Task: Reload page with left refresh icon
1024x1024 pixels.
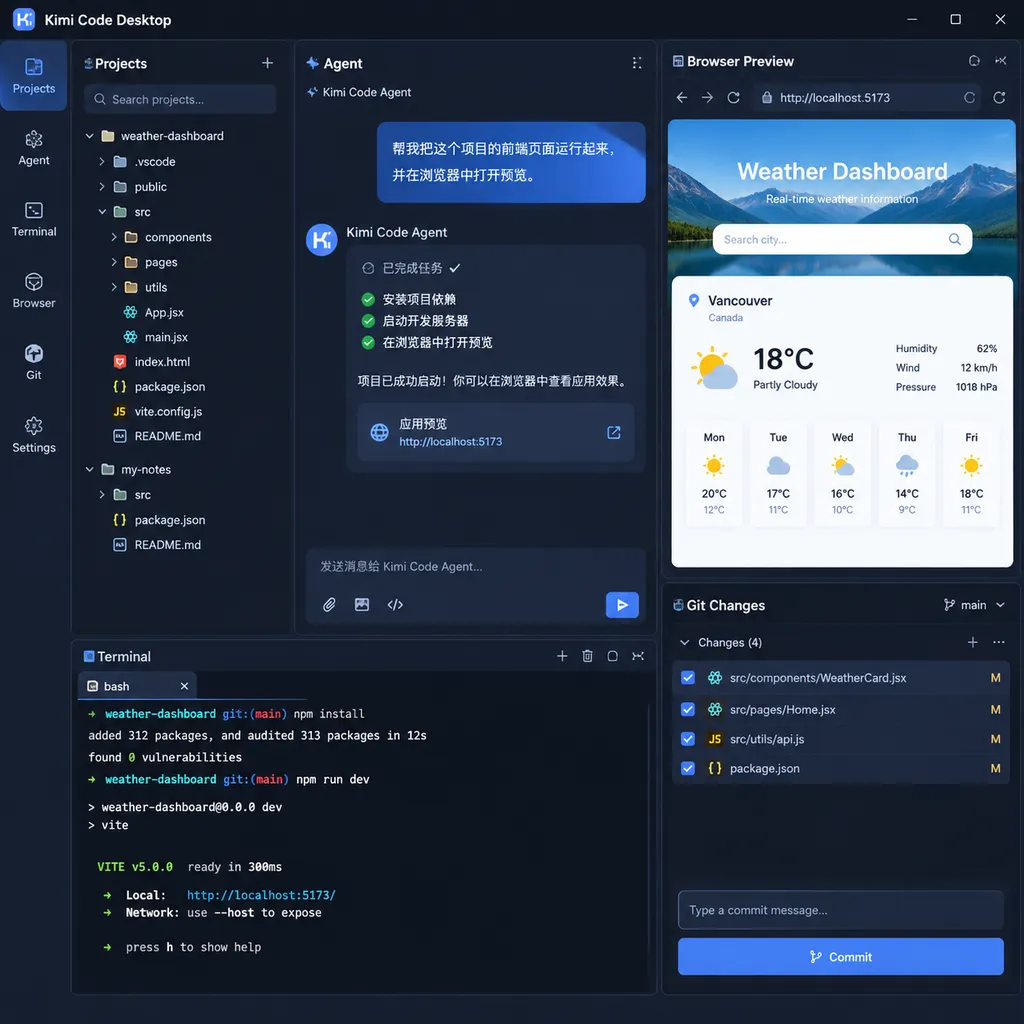Action: pyautogui.click(x=733, y=97)
